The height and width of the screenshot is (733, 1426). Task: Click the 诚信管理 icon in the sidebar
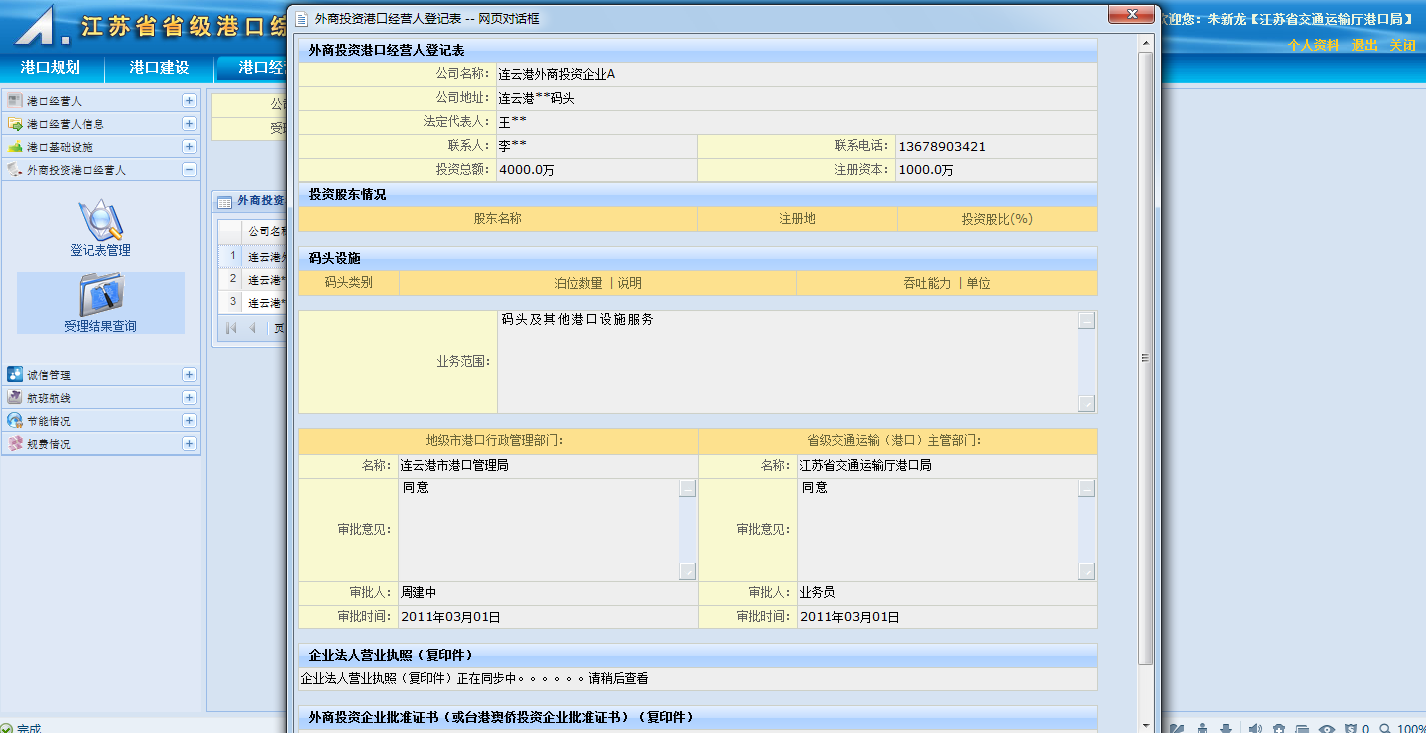tap(15, 375)
